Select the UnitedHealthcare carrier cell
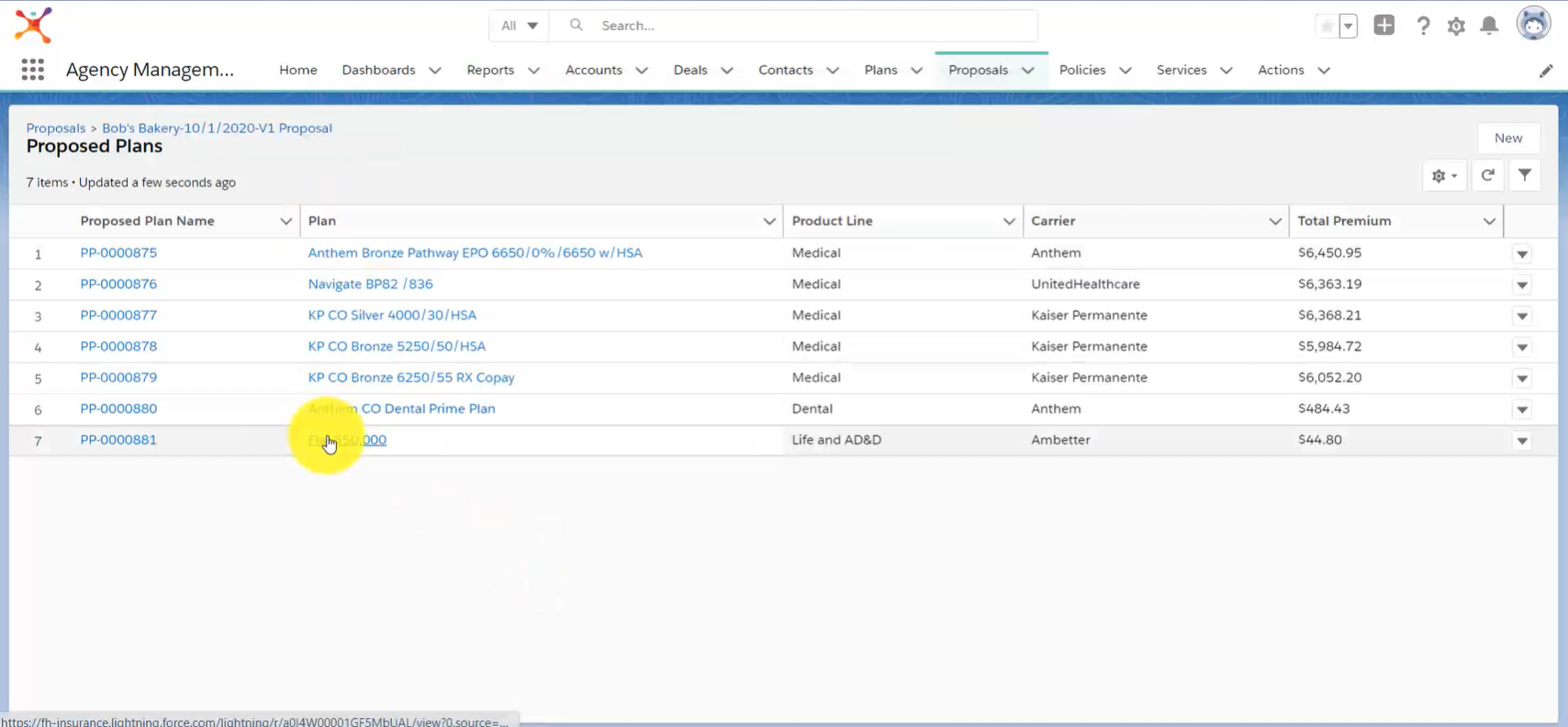1568x727 pixels. coord(1085,284)
